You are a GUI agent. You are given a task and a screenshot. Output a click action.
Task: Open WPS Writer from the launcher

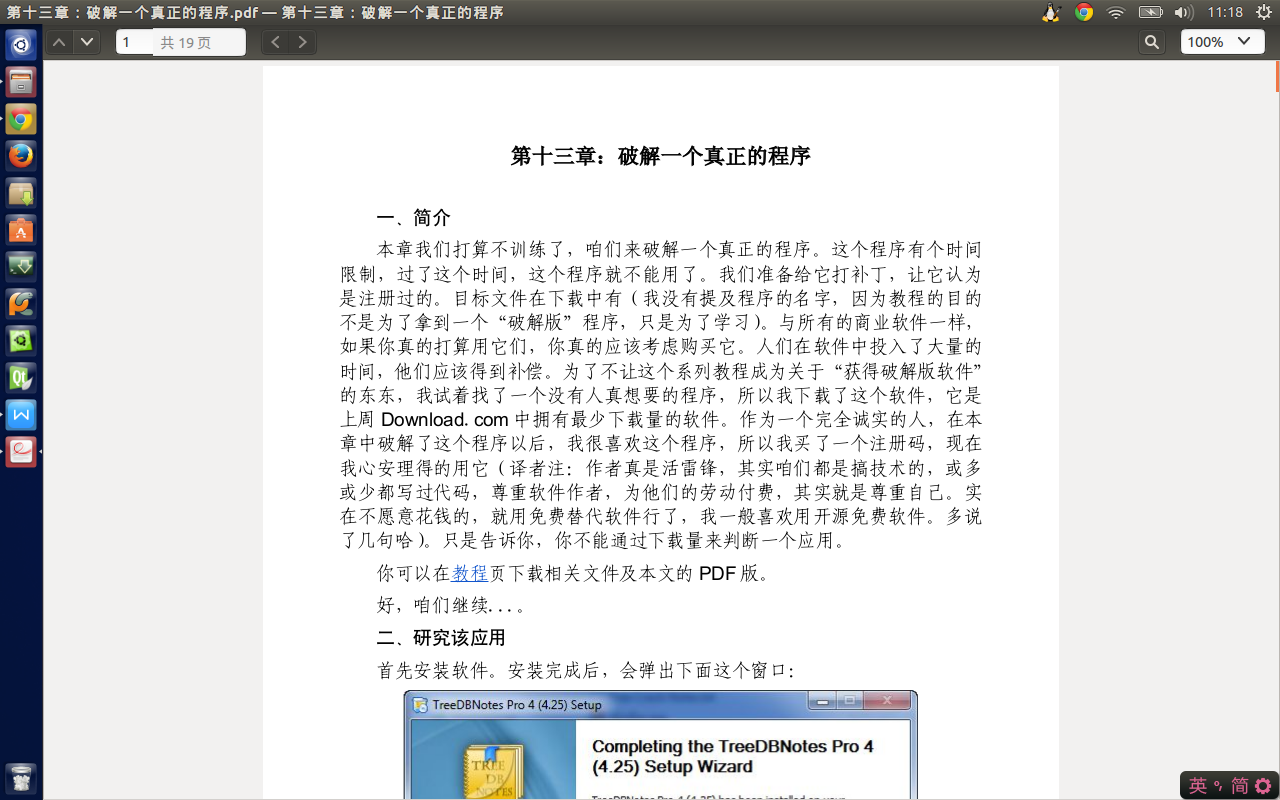[x=21, y=414]
